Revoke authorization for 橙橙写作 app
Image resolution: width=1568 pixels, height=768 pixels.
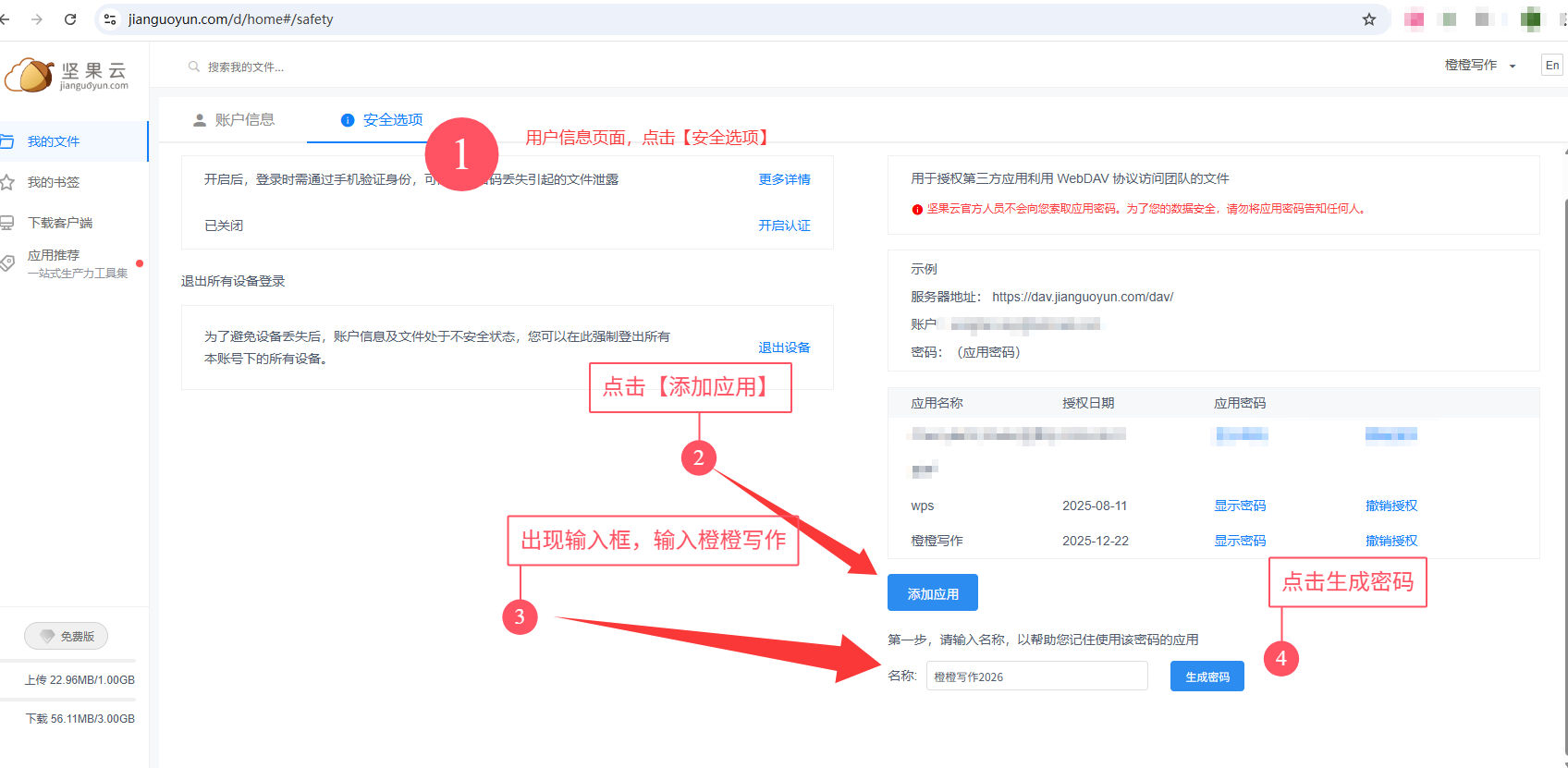[1391, 541]
